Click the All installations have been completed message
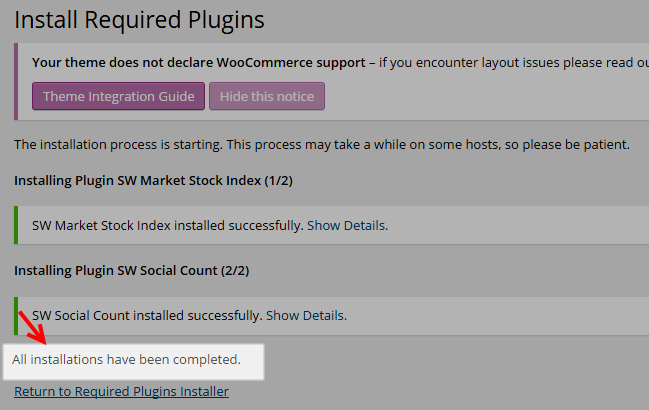 [126, 360]
